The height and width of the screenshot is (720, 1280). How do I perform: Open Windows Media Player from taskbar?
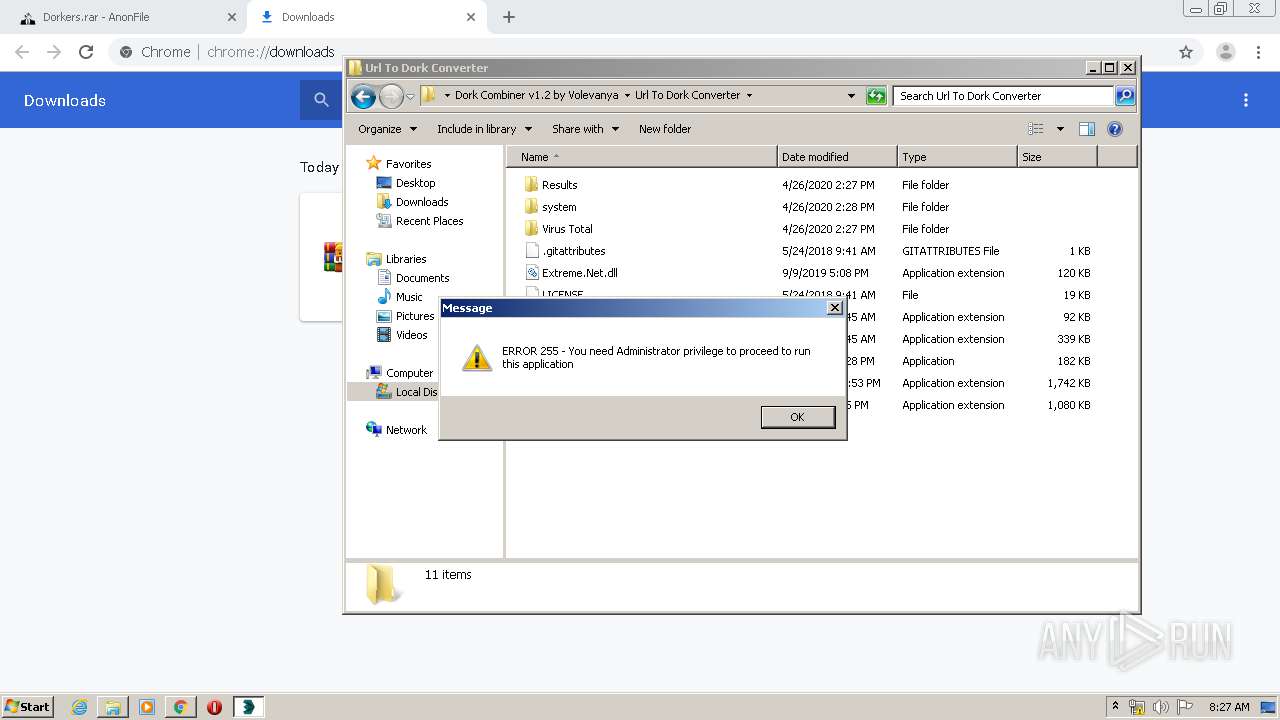tap(147, 707)
